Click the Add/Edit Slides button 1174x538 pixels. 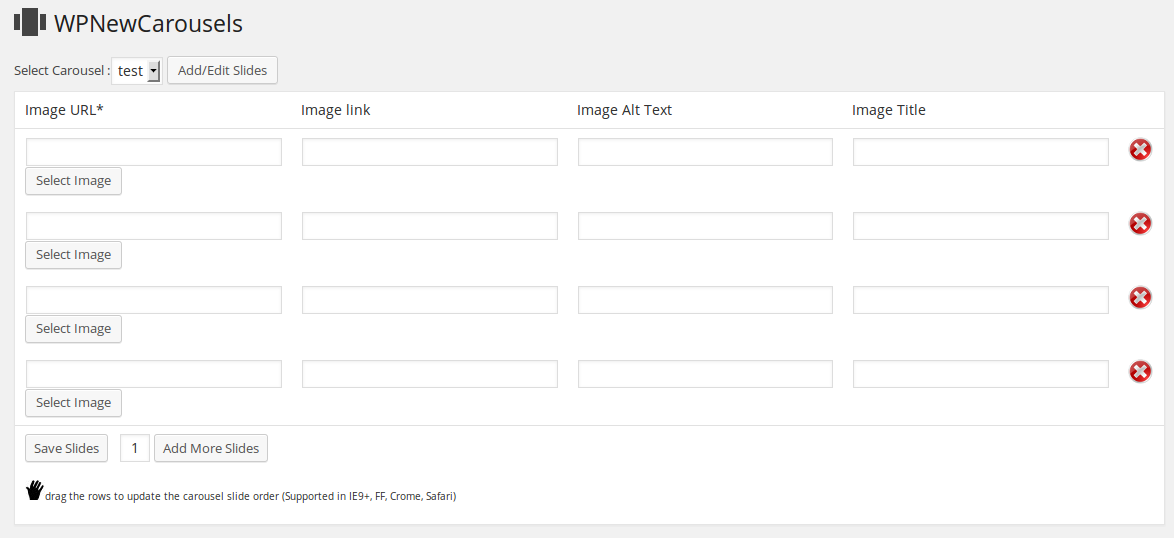[x=222, y=70]
